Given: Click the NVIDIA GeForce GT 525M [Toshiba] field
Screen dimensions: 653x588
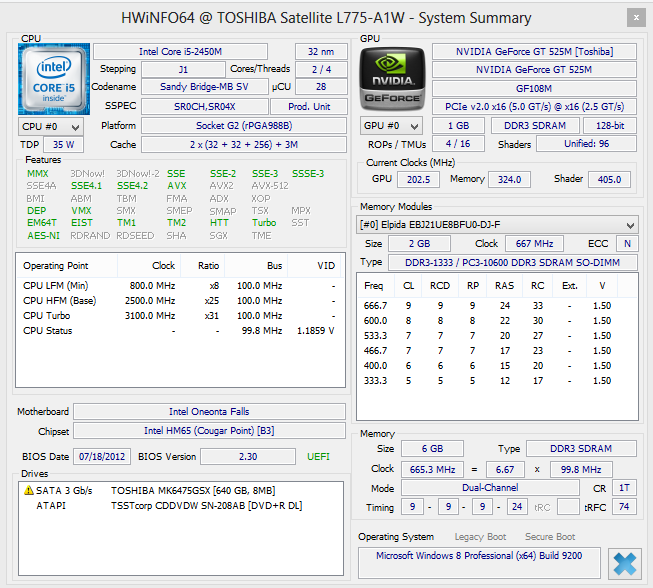Looking at the screenshot, I should (534, 52).
